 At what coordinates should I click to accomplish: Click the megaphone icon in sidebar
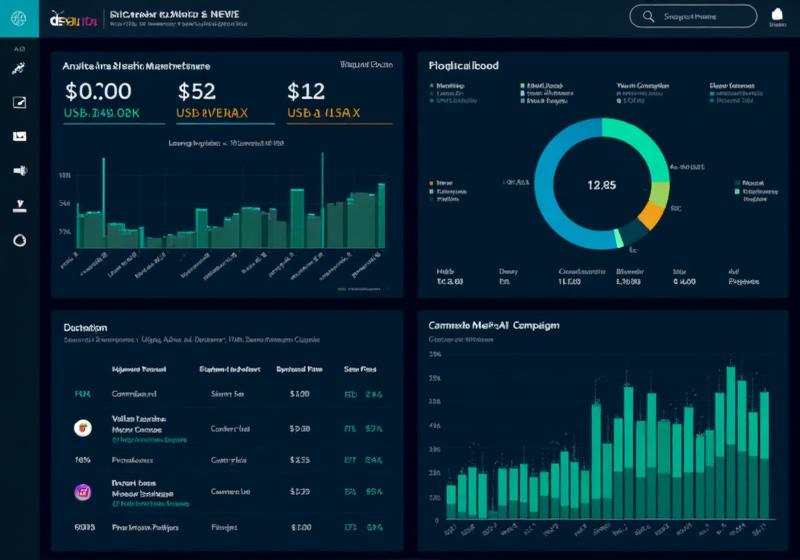tap(19, 170)
